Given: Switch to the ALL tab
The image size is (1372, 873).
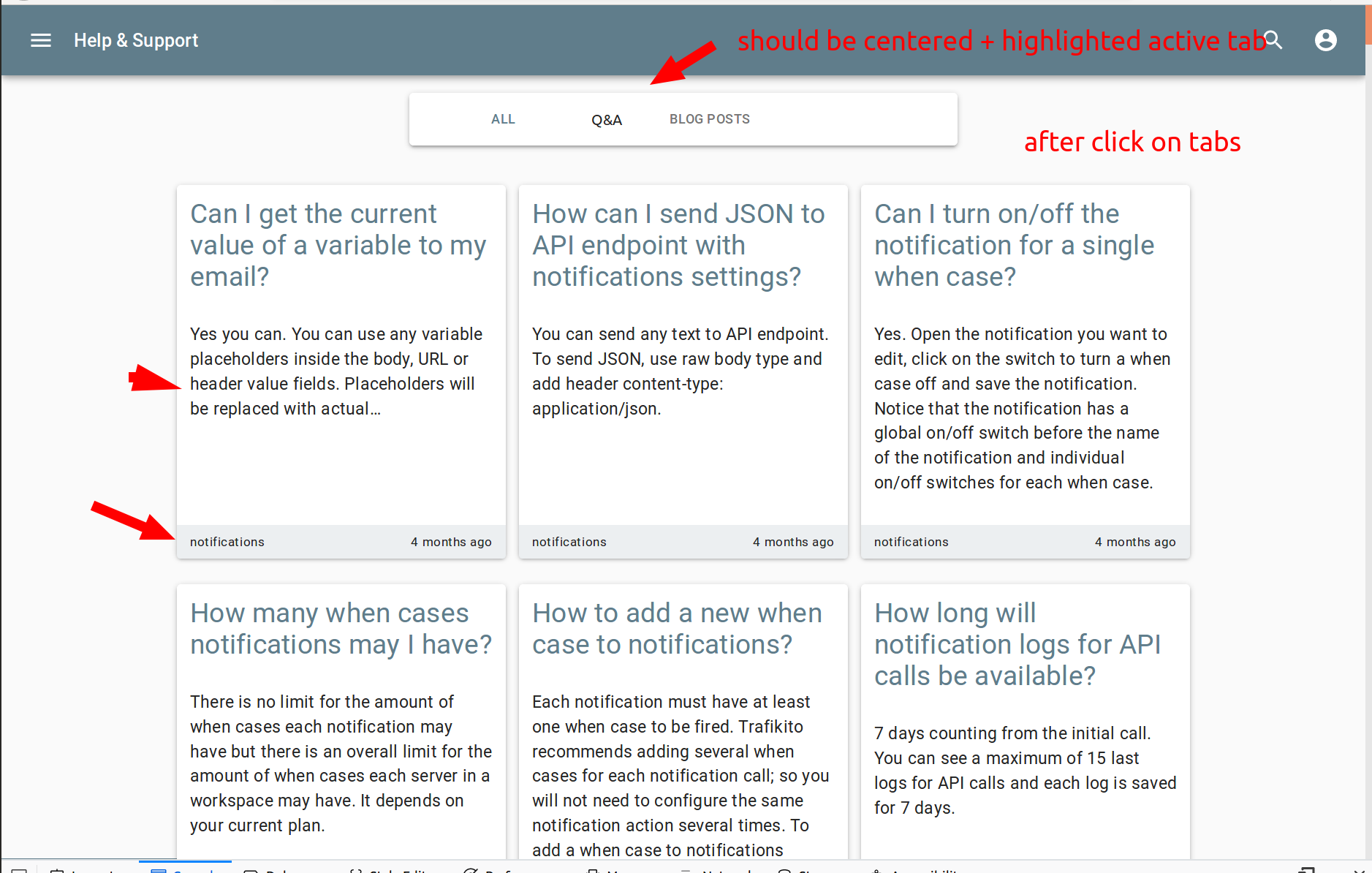Looking at the screenshot, I should coord(503,119).
